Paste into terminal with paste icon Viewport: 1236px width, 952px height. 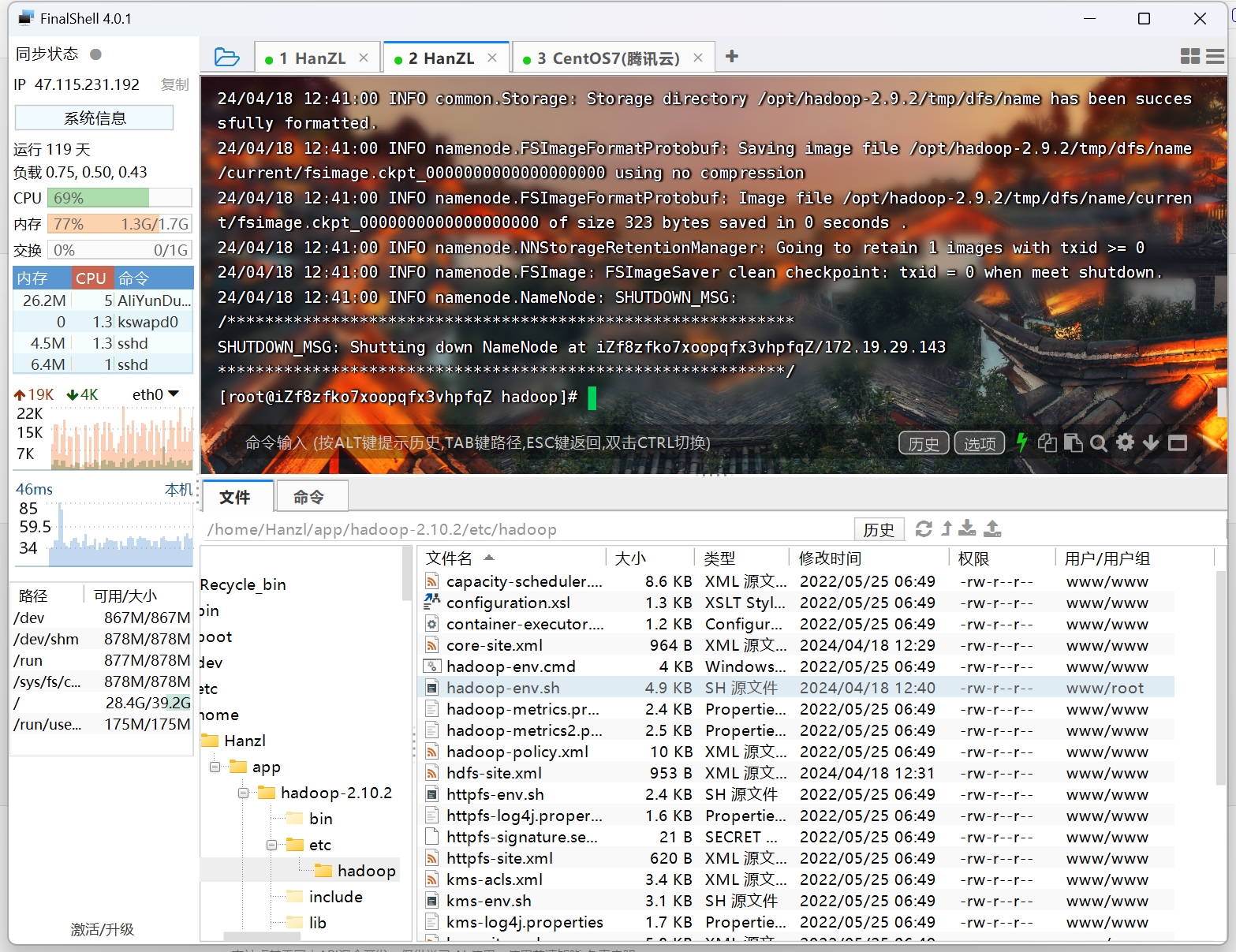pos(1073,442)
